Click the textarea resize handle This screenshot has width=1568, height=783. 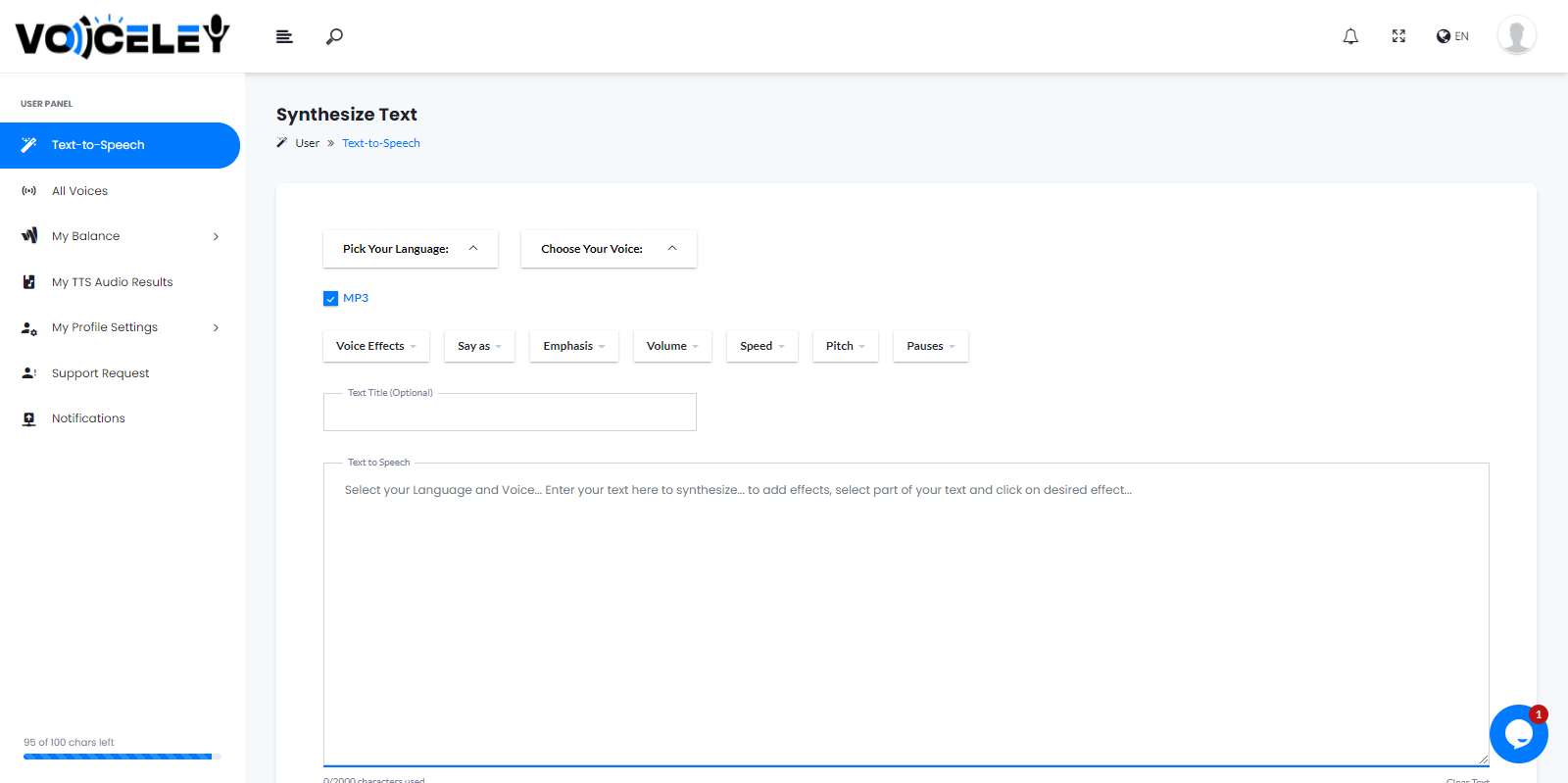click(1483, 759)
